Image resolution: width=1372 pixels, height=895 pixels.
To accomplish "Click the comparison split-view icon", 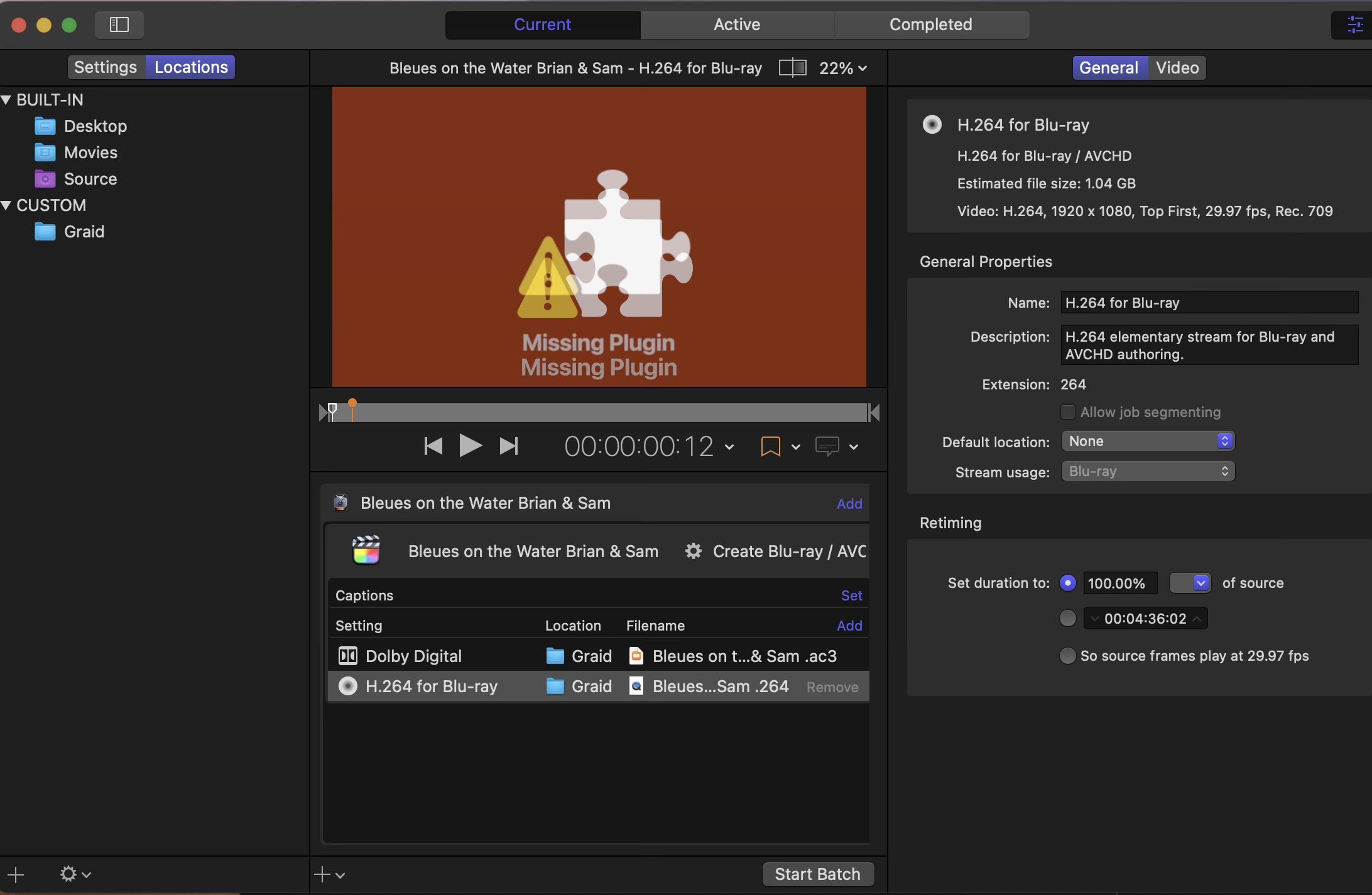I will [x=792, y=68].
